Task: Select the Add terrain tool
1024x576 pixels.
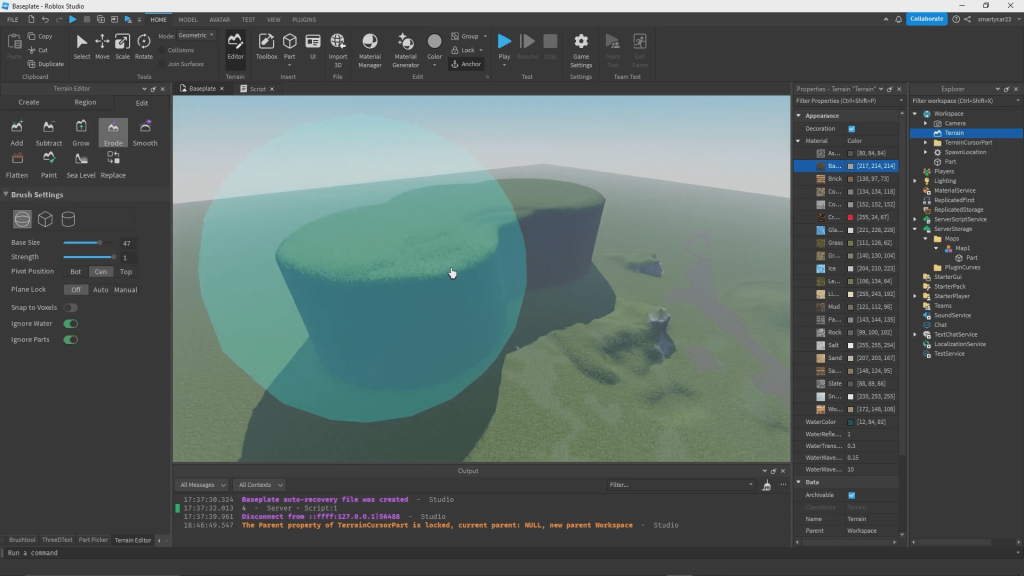Action: coord(17,133)
